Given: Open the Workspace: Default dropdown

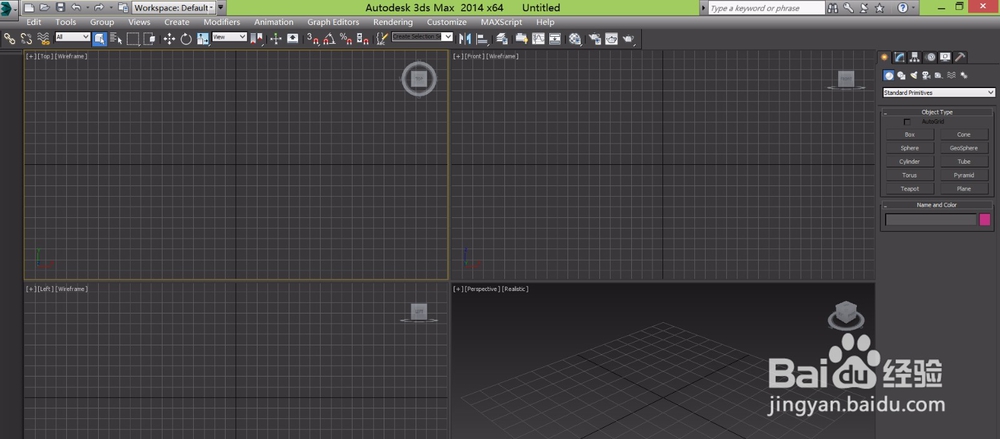Looking at the screenshot, I should [173, 8].
